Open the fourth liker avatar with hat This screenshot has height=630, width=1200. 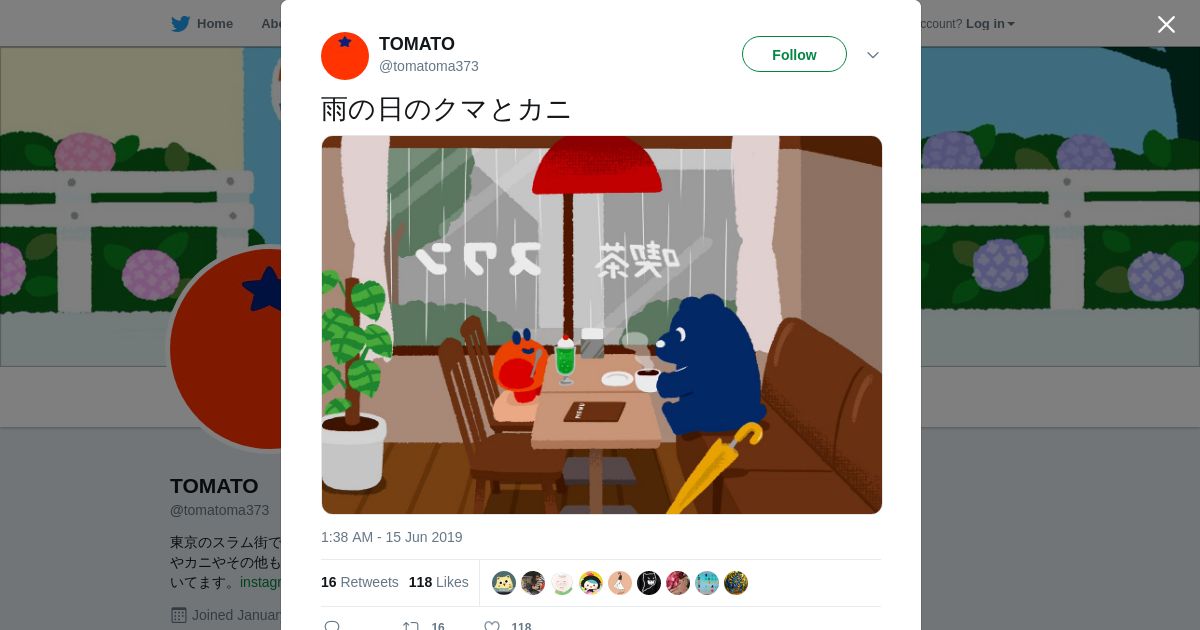tap(591, 583)
